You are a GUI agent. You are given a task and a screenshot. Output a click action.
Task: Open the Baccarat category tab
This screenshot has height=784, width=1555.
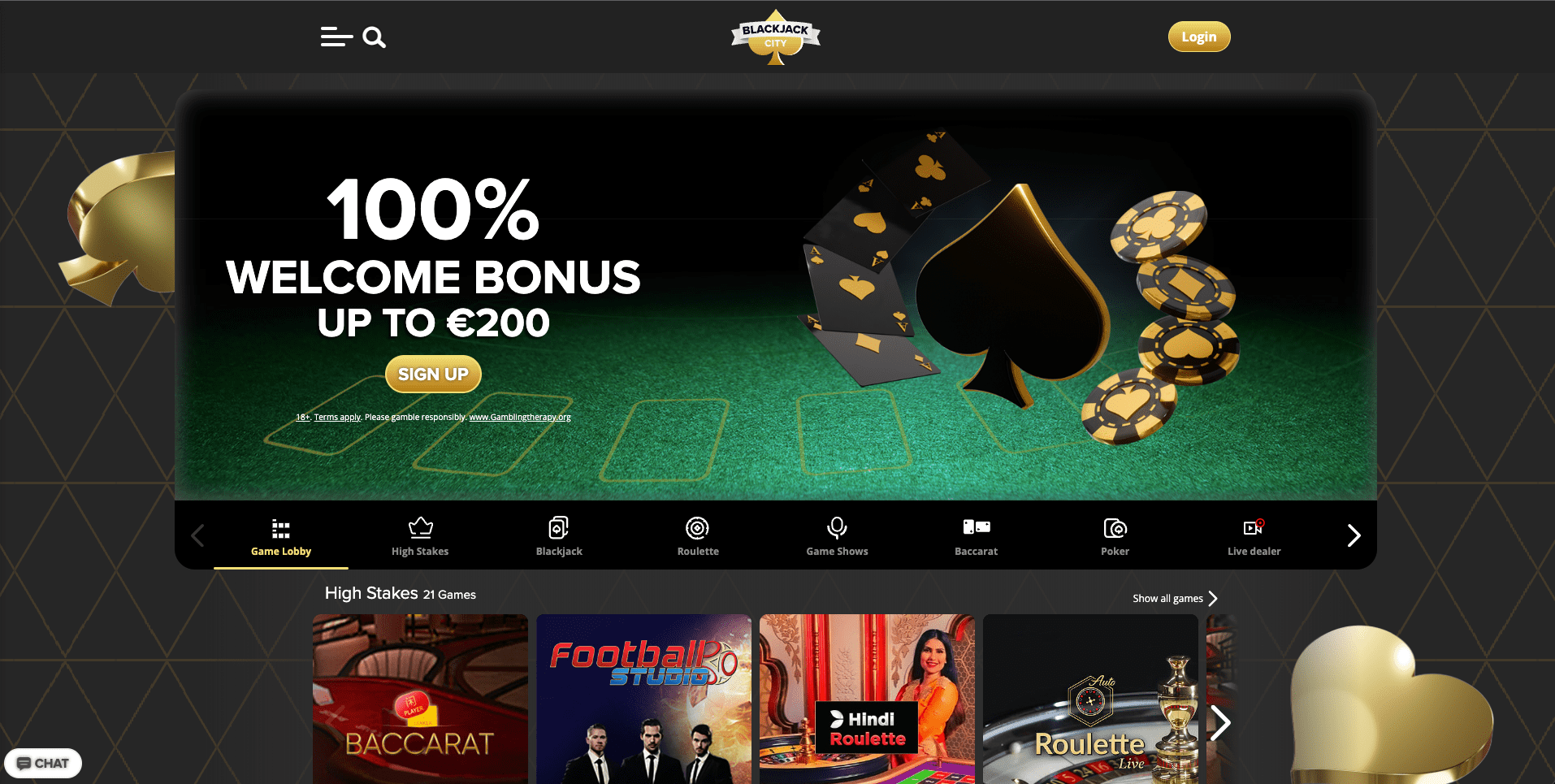(976, 535)
